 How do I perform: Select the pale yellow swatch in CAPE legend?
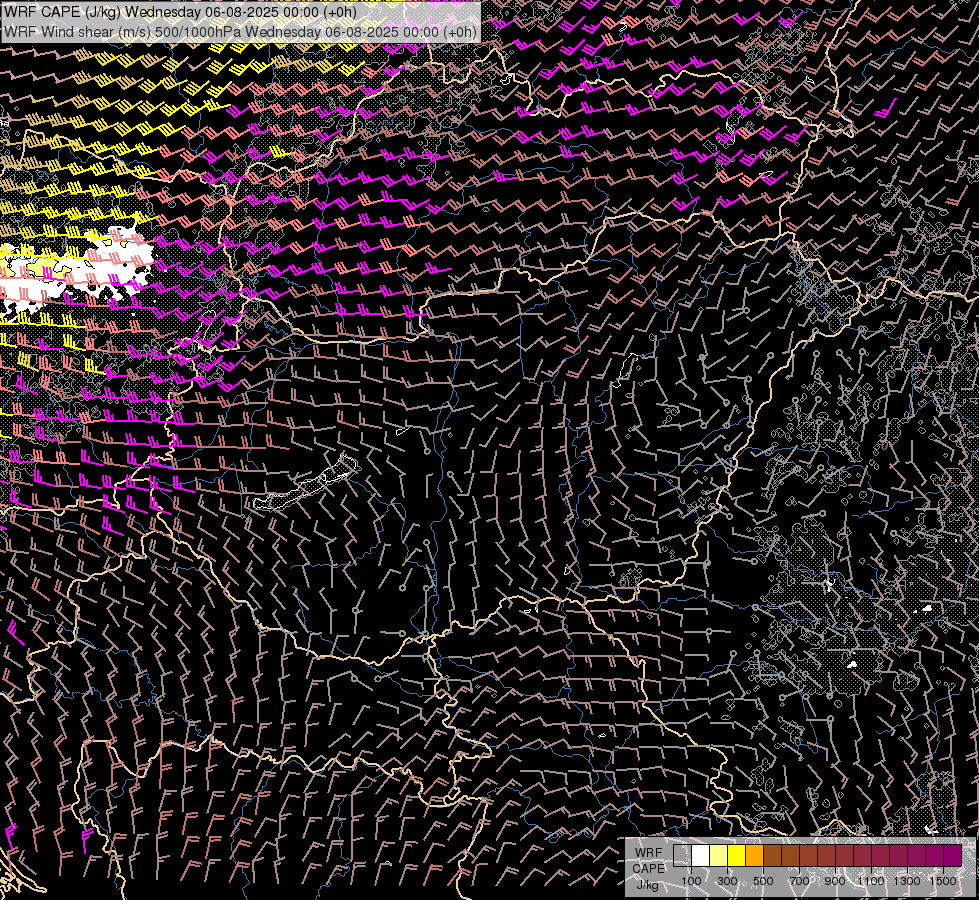pos(718,856)
